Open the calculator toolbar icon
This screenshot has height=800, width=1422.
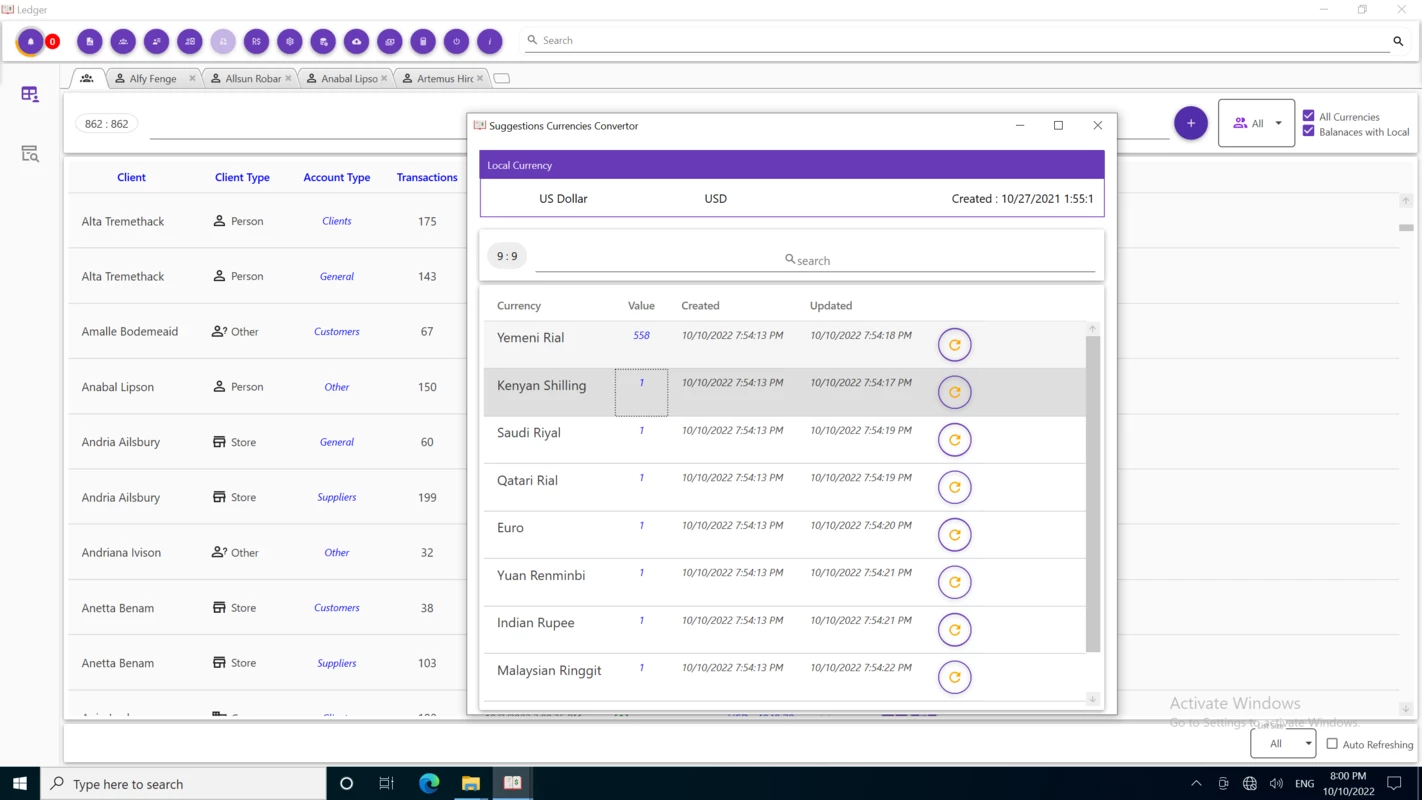(423, 41)
